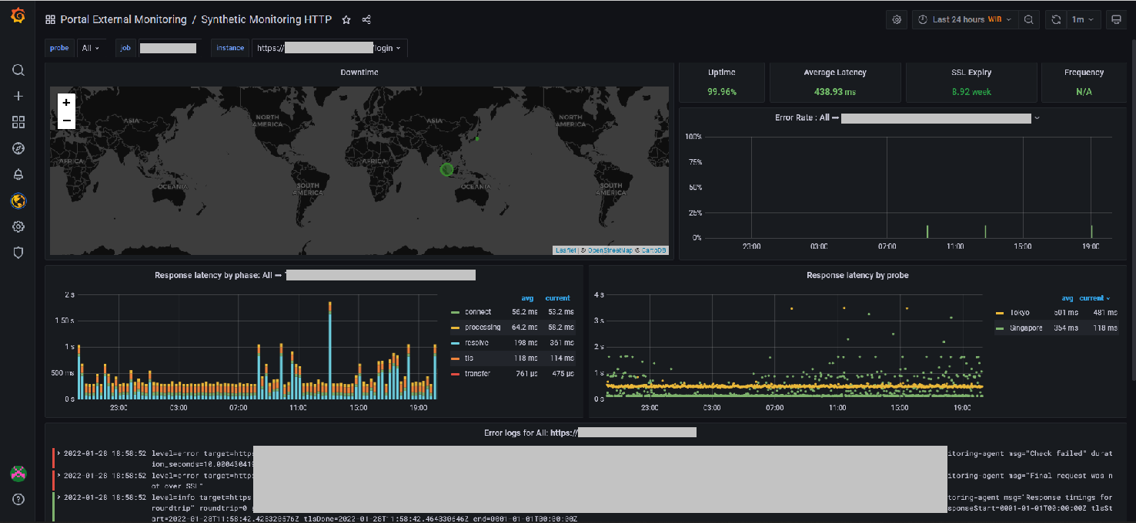Click the Grafana logo home icon
Screen dimensions: 1136x523
18,14
